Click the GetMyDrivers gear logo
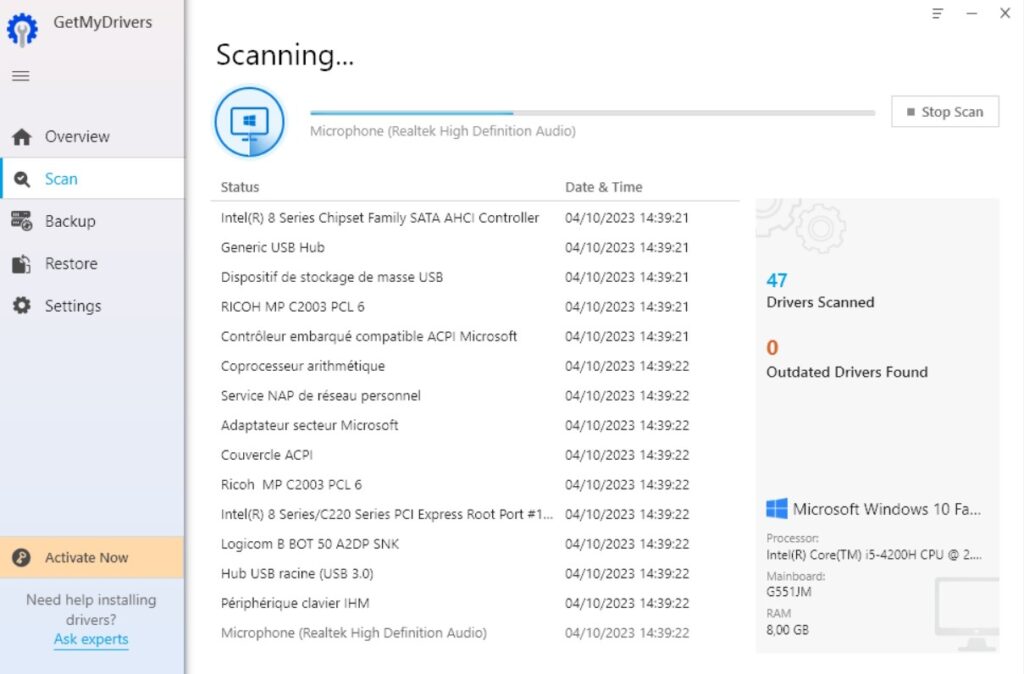Screen dimensions: 1024x674 pos(22,29)
